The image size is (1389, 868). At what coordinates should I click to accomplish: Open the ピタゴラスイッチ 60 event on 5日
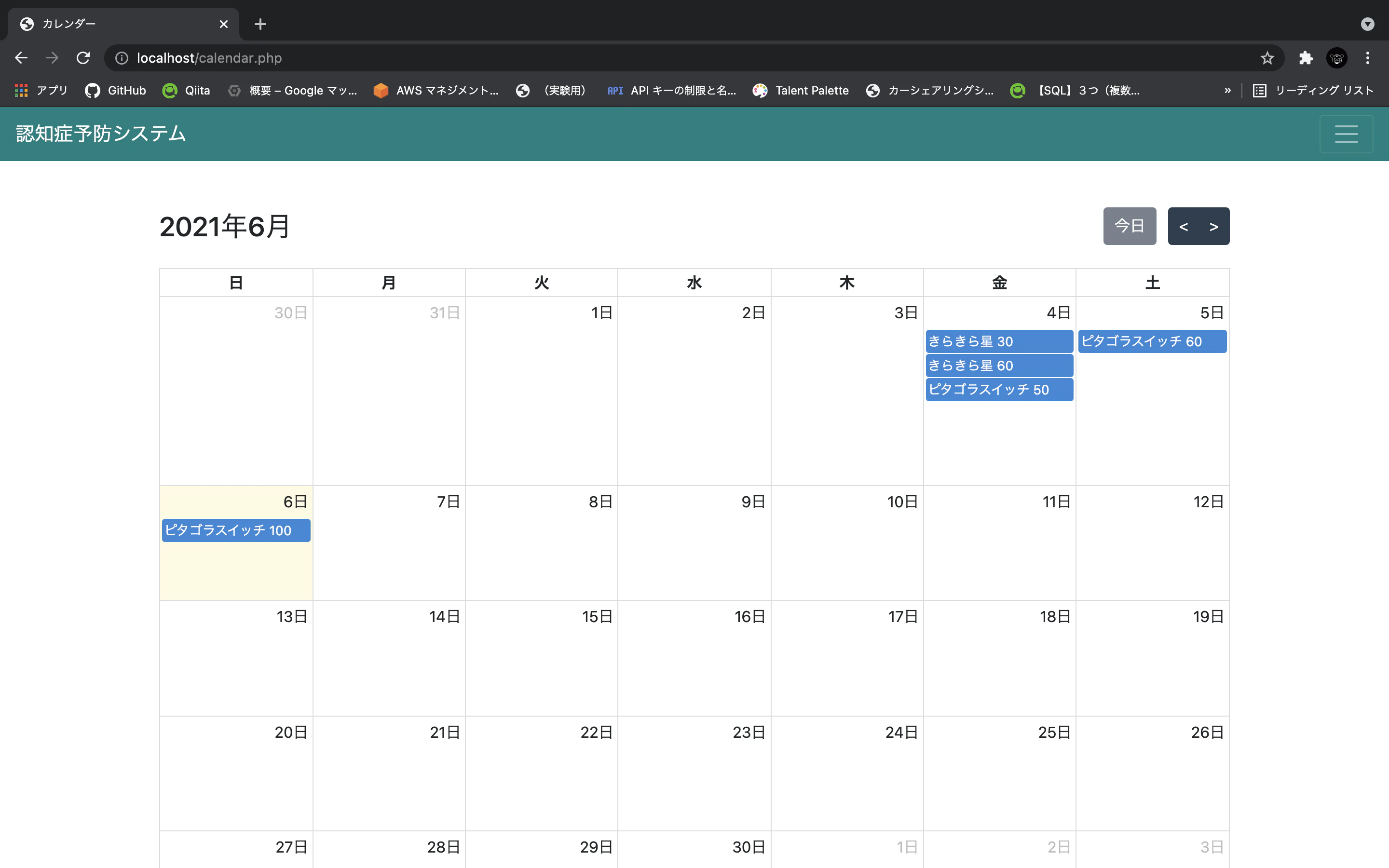(1153, 341)
